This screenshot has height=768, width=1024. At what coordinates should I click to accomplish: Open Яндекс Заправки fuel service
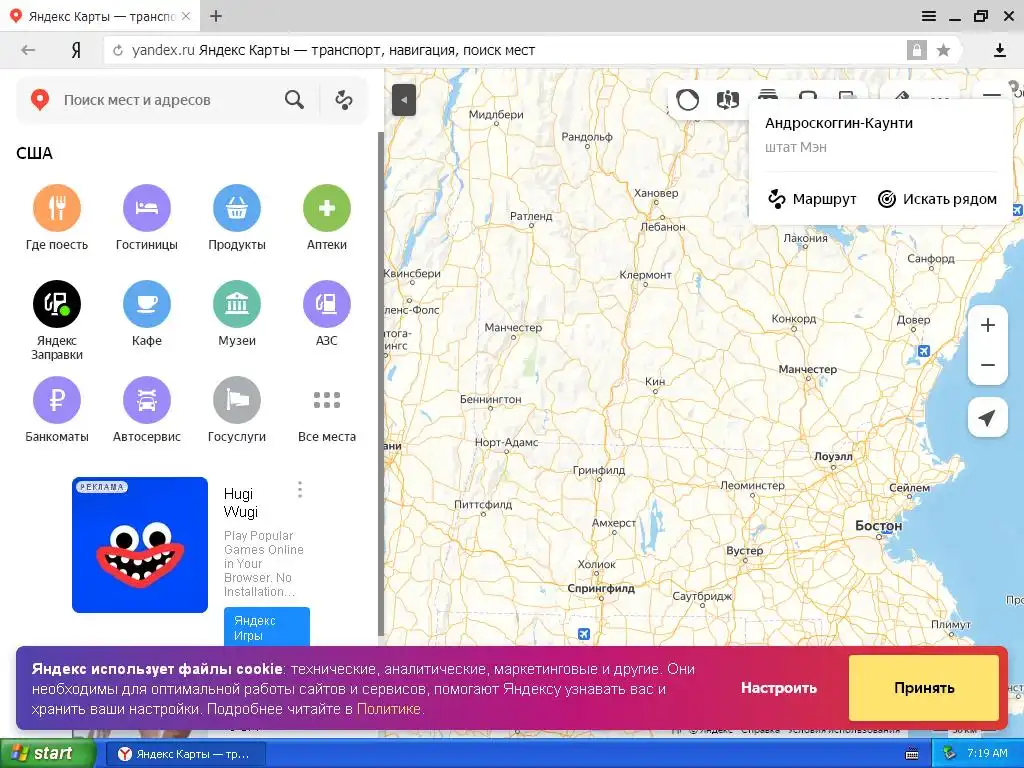click(x=57, y=304)
